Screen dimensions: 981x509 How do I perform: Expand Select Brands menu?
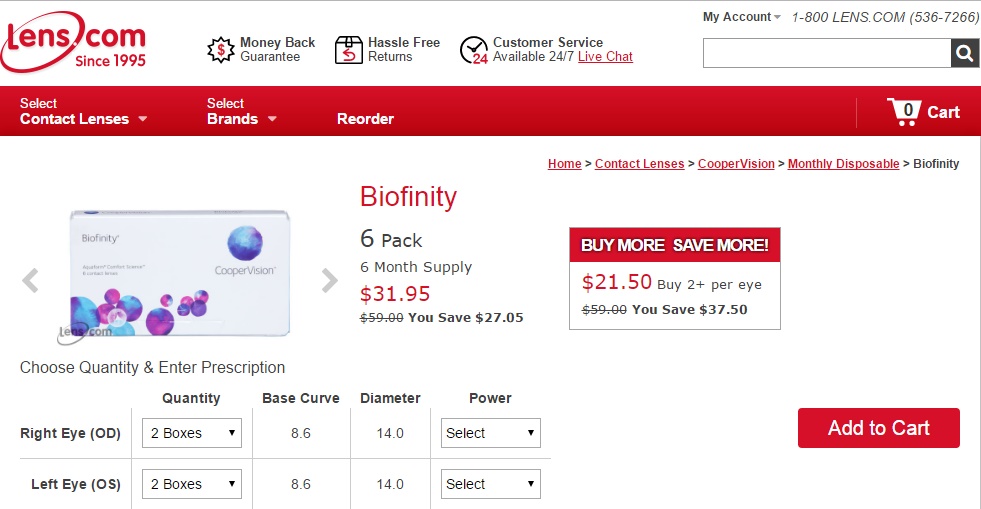coord(242,111)
